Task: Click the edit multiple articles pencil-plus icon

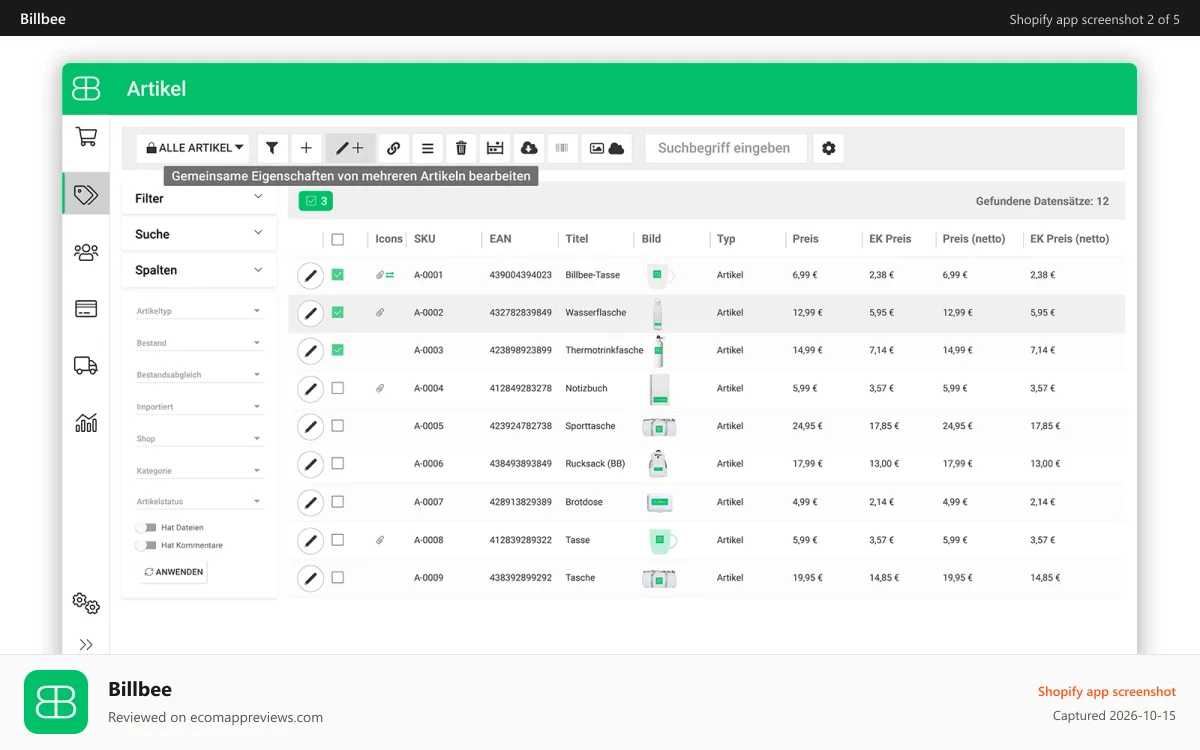Action: point(350,148)
